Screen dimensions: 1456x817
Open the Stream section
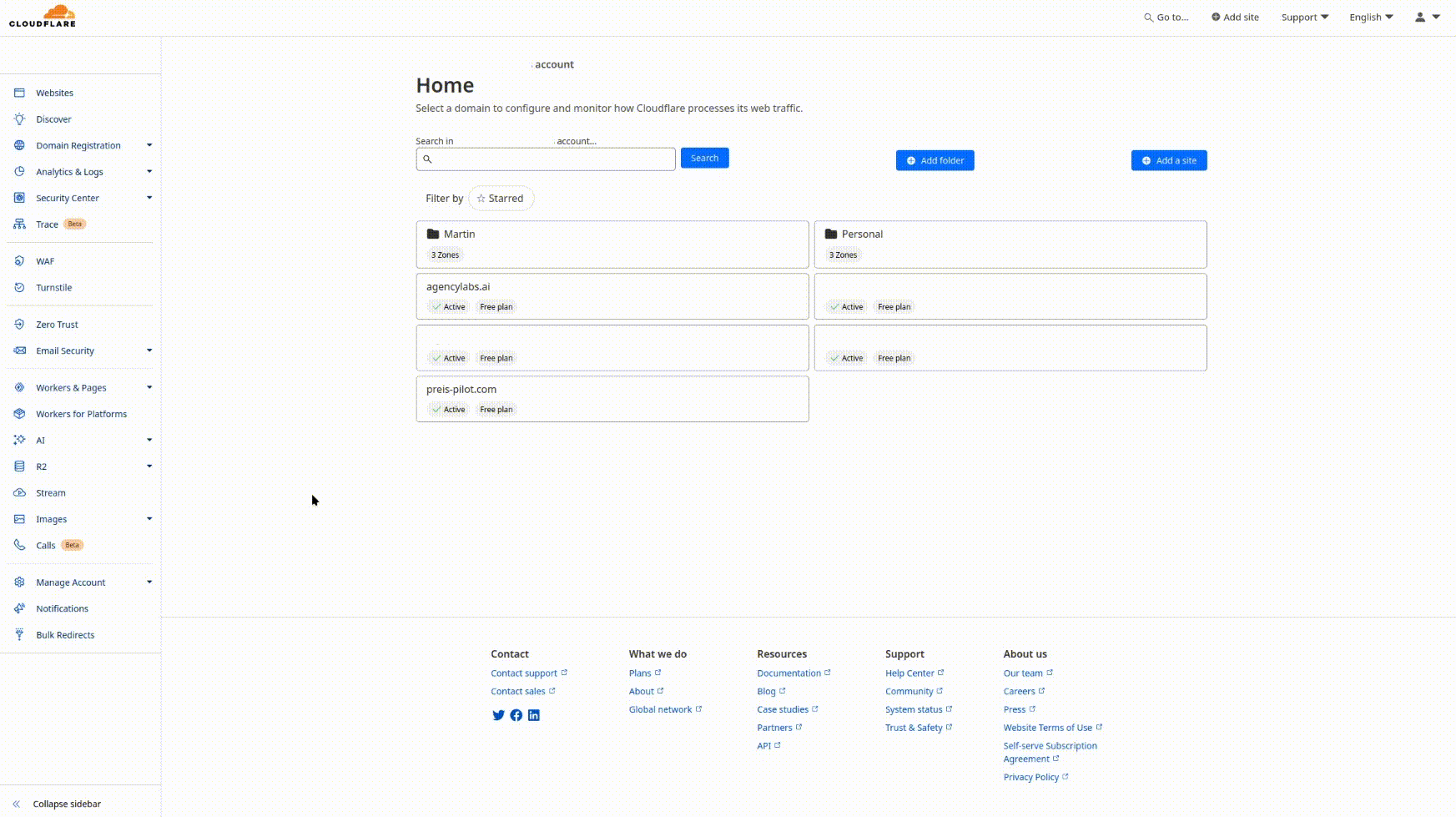(x=50, y=492)
